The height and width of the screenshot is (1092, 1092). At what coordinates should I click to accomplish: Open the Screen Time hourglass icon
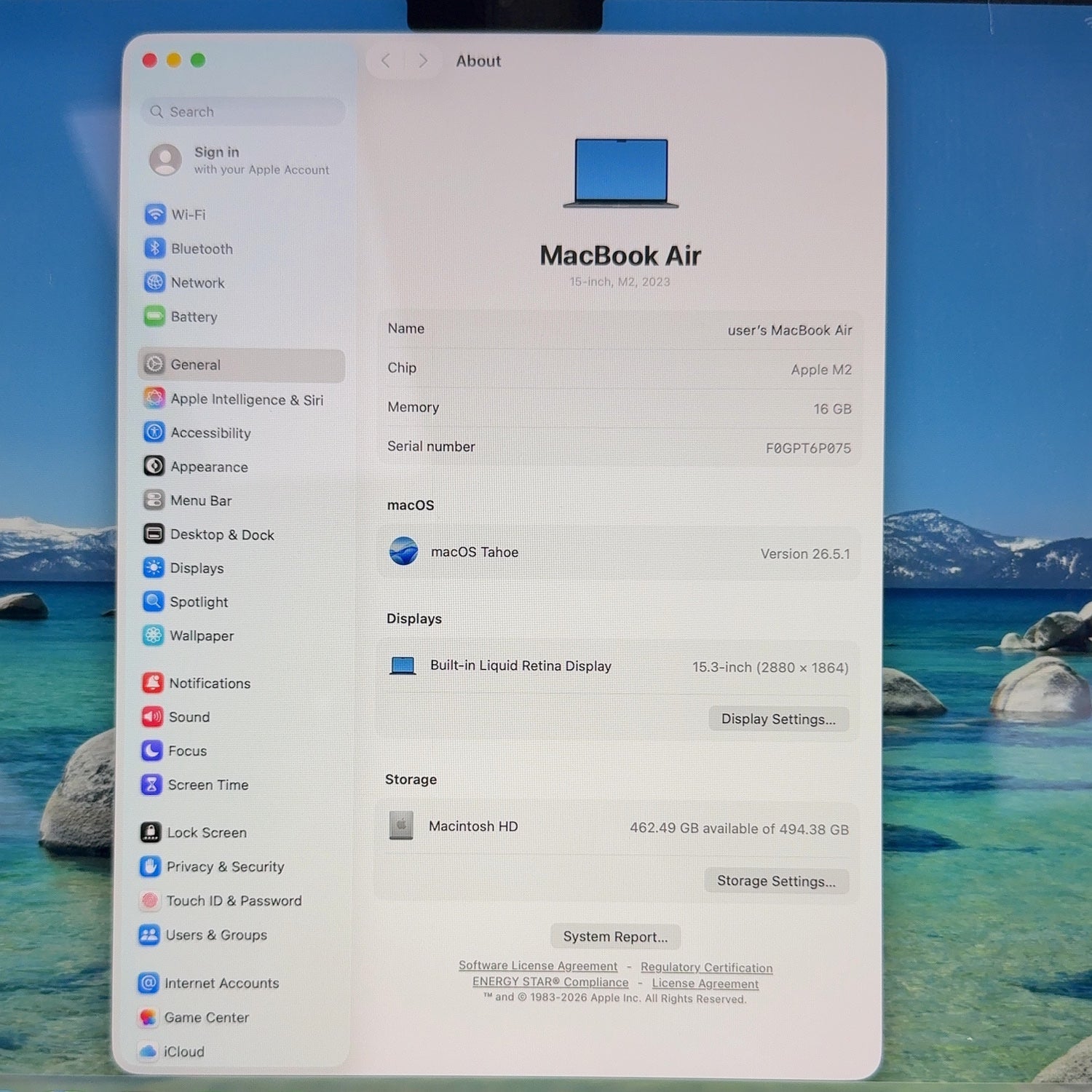pos(151,784)
